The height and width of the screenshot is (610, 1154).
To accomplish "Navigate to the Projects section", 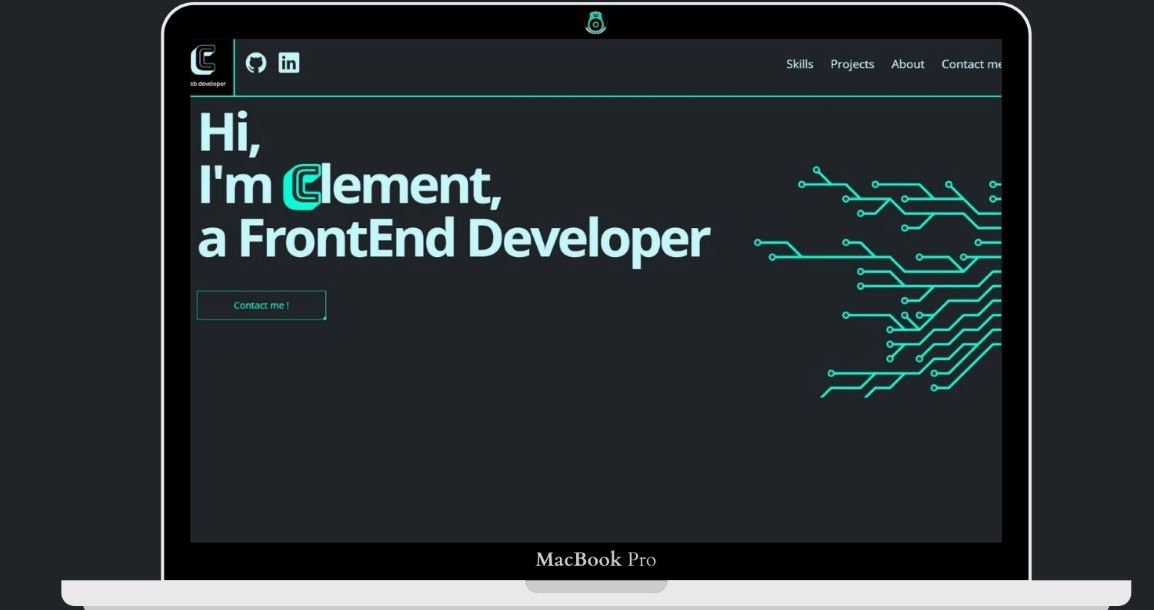I will 852,64.
